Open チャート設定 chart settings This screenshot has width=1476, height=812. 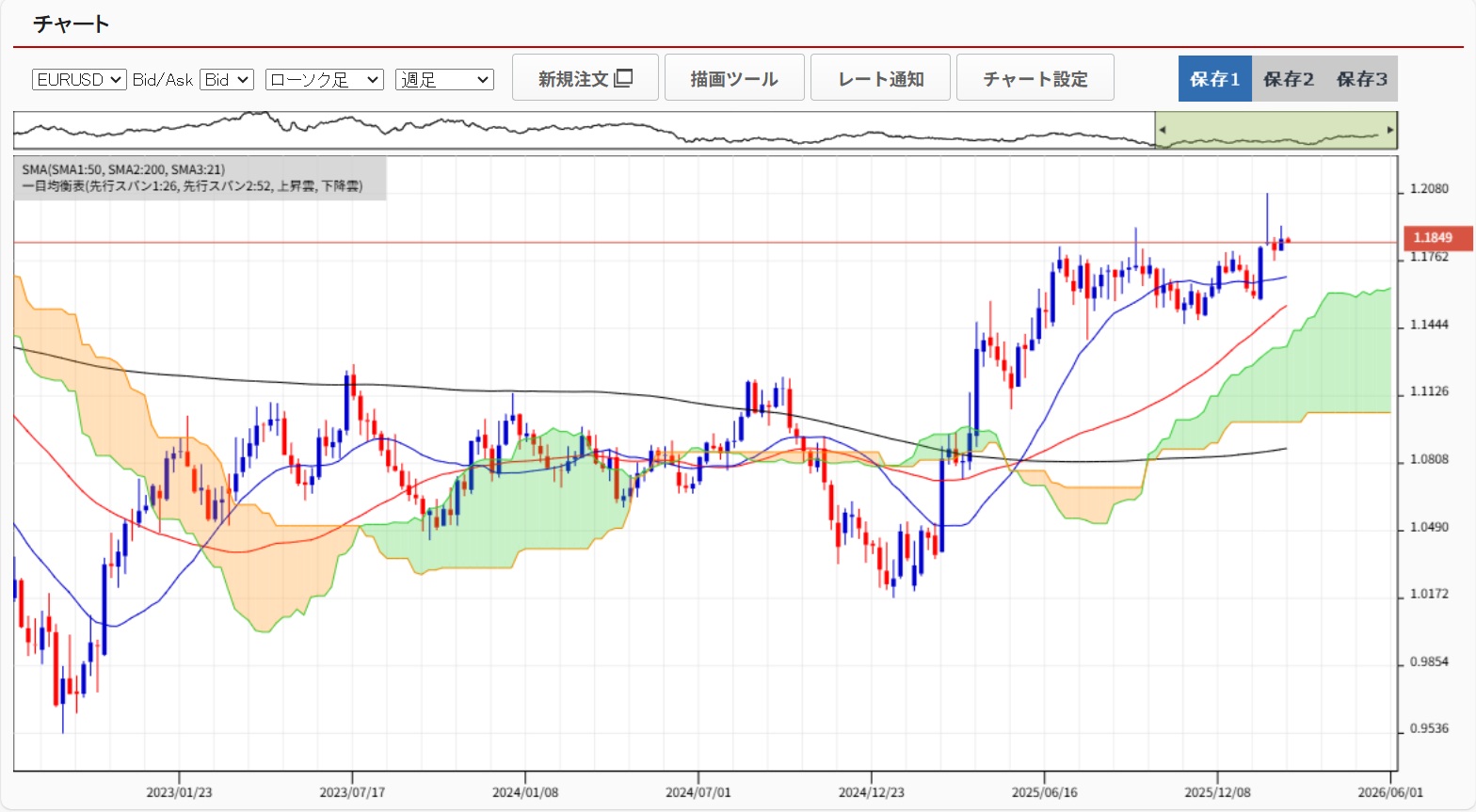[1035, 78]
